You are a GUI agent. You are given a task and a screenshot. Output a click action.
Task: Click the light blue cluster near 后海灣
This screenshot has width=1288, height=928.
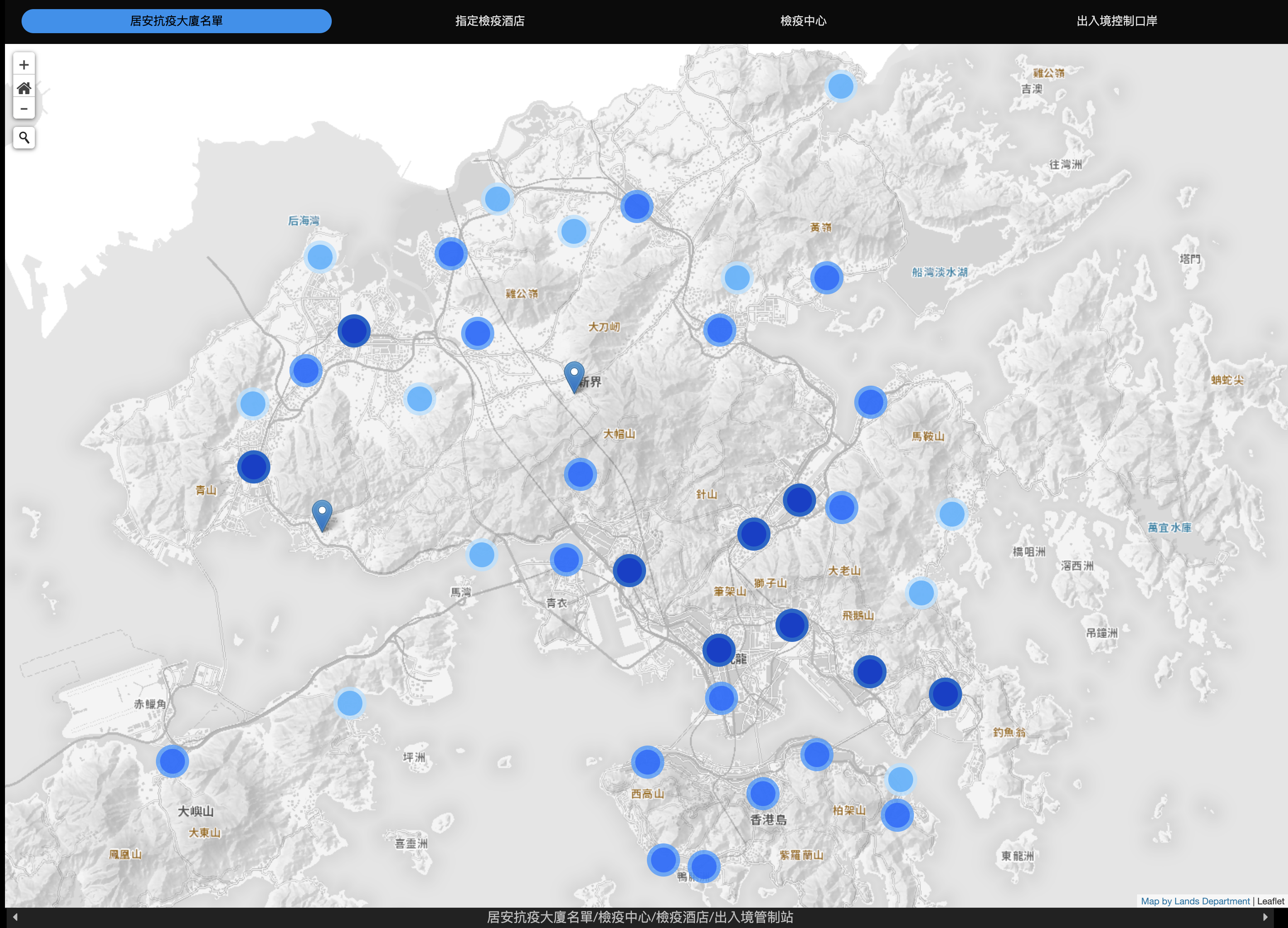[320, 257]
